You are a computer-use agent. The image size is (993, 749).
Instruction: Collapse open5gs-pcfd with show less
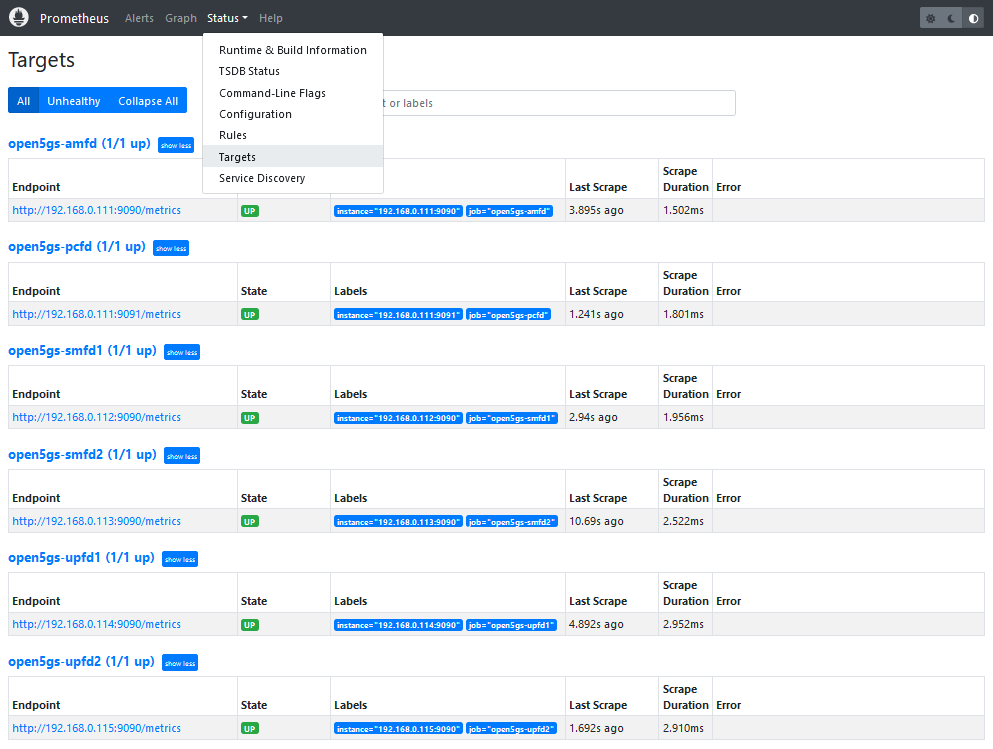(171, 249)
